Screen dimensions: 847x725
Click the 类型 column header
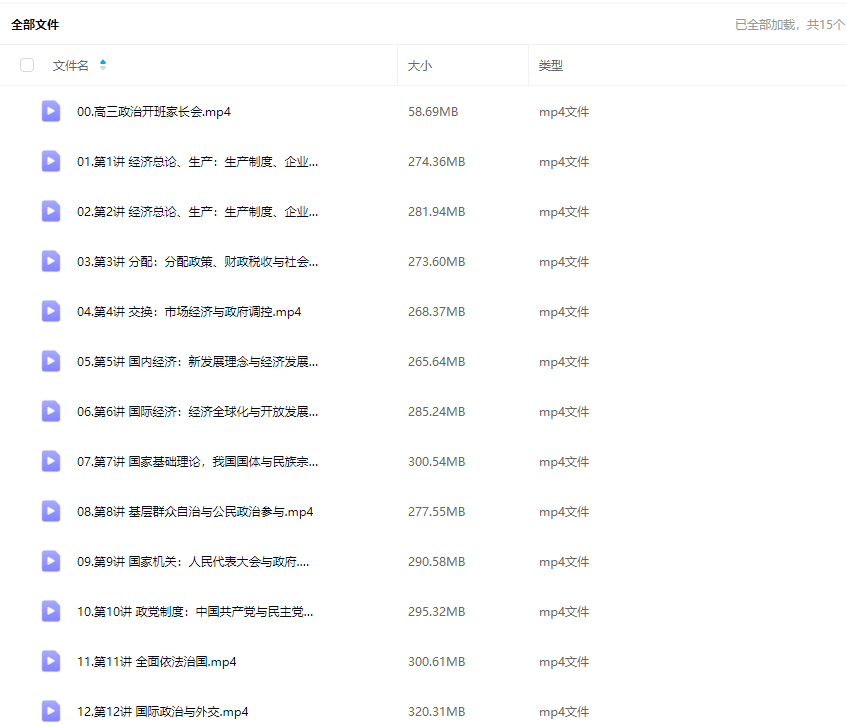(x=551, y=65)
